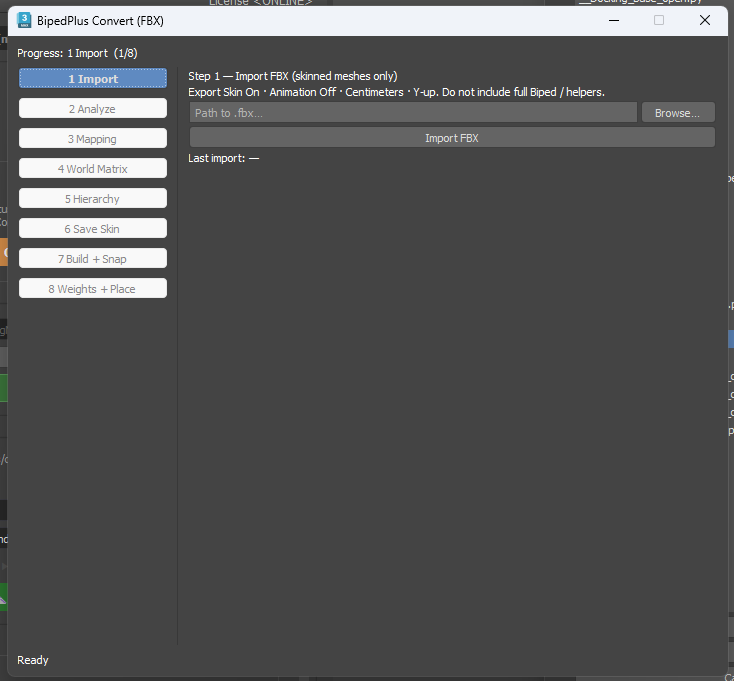Open 8 Weights + Place step
This screenshot has width=734, height=681.
point(93,288)
